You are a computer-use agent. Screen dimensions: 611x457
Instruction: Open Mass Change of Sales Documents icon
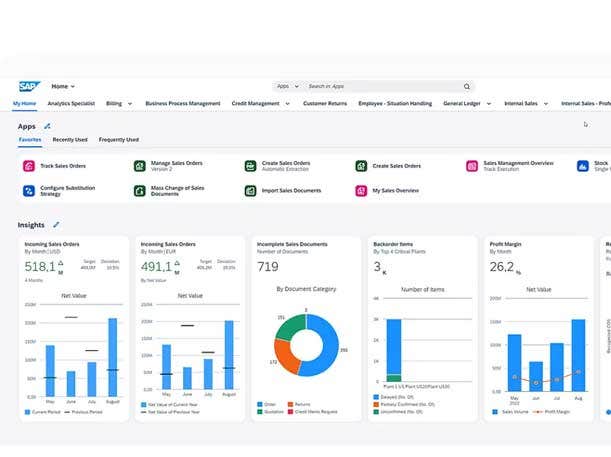coord(140,190)
